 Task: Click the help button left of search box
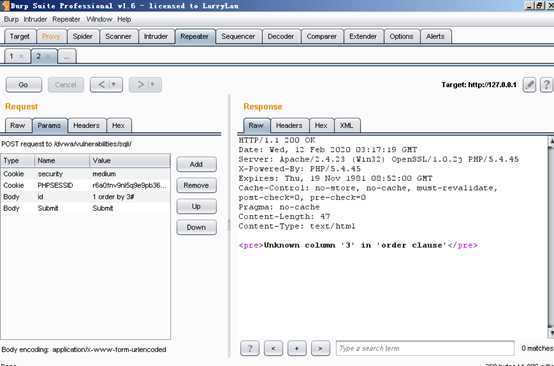tap(250, 348)
